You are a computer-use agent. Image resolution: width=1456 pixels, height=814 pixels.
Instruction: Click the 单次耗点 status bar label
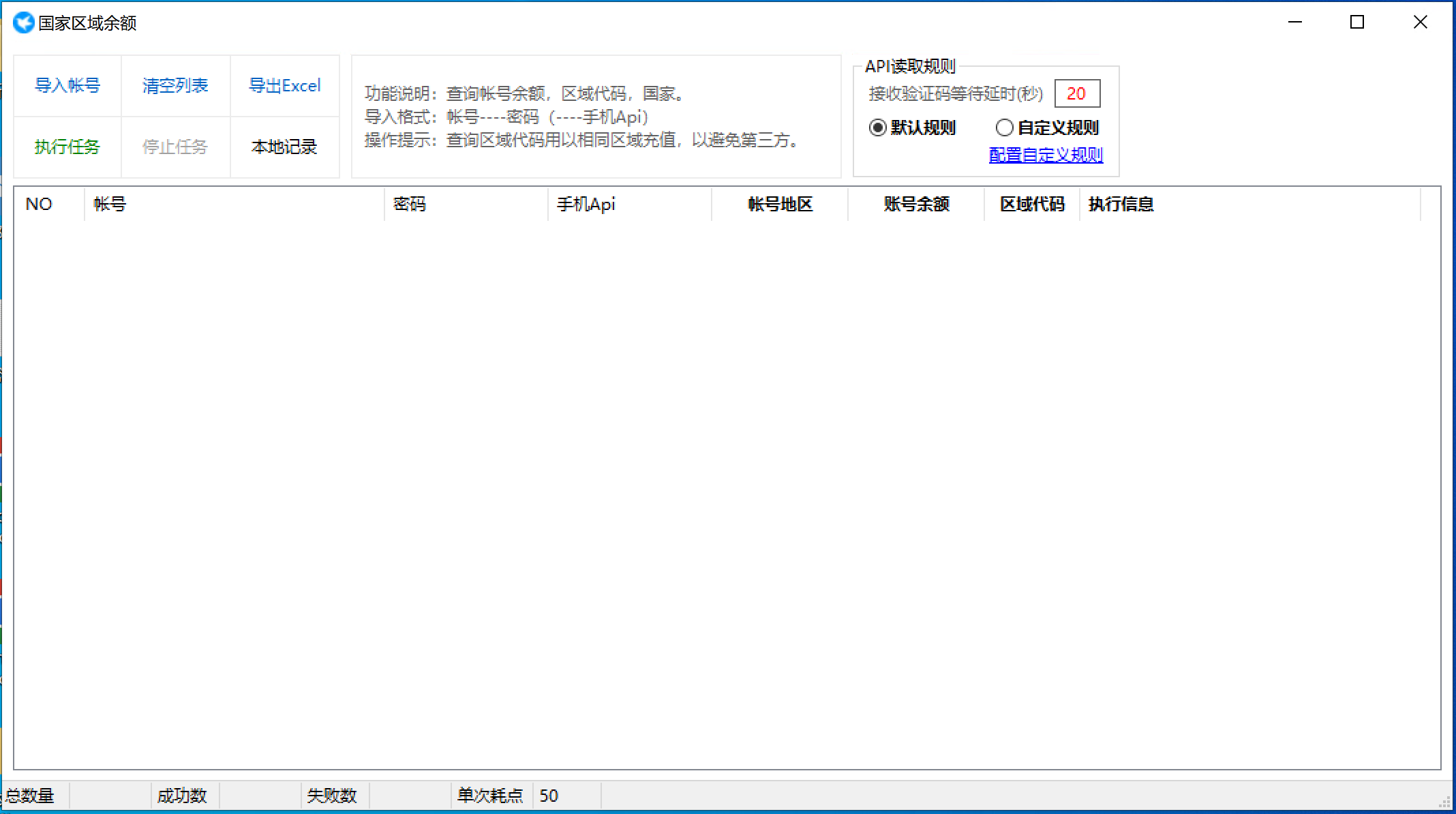pos(490,796)
